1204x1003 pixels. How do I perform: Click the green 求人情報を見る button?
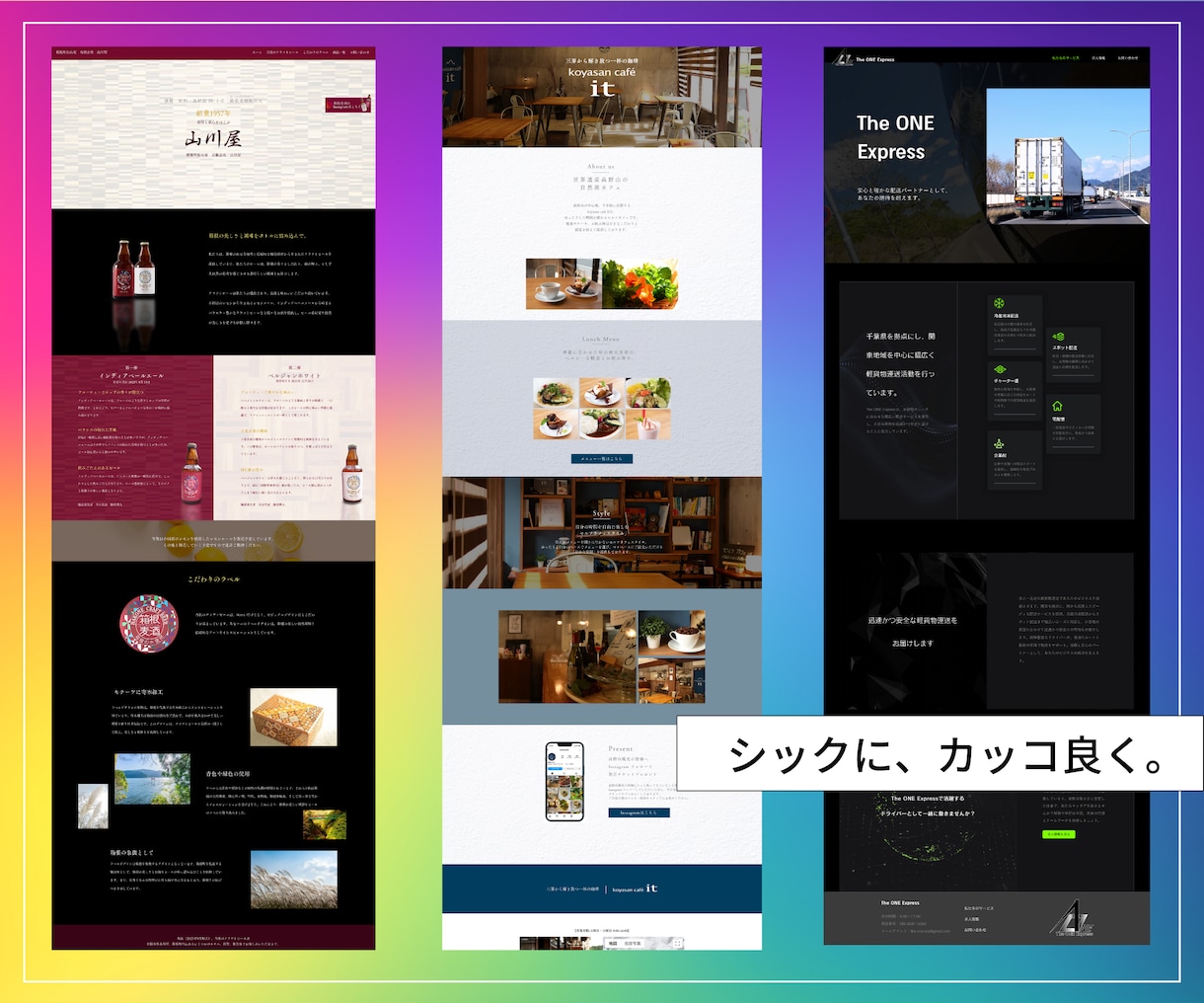(1059, 834)
